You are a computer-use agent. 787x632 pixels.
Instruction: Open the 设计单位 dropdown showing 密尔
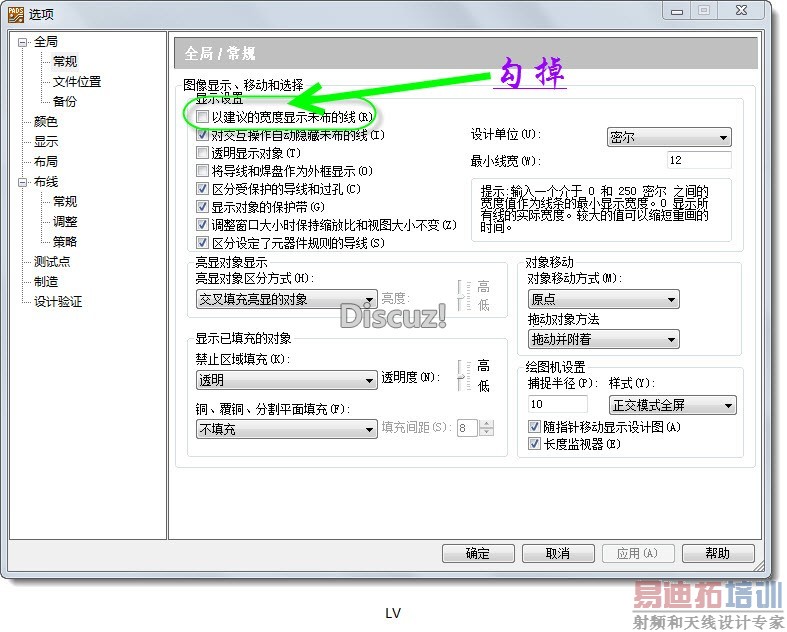[669, 137]
